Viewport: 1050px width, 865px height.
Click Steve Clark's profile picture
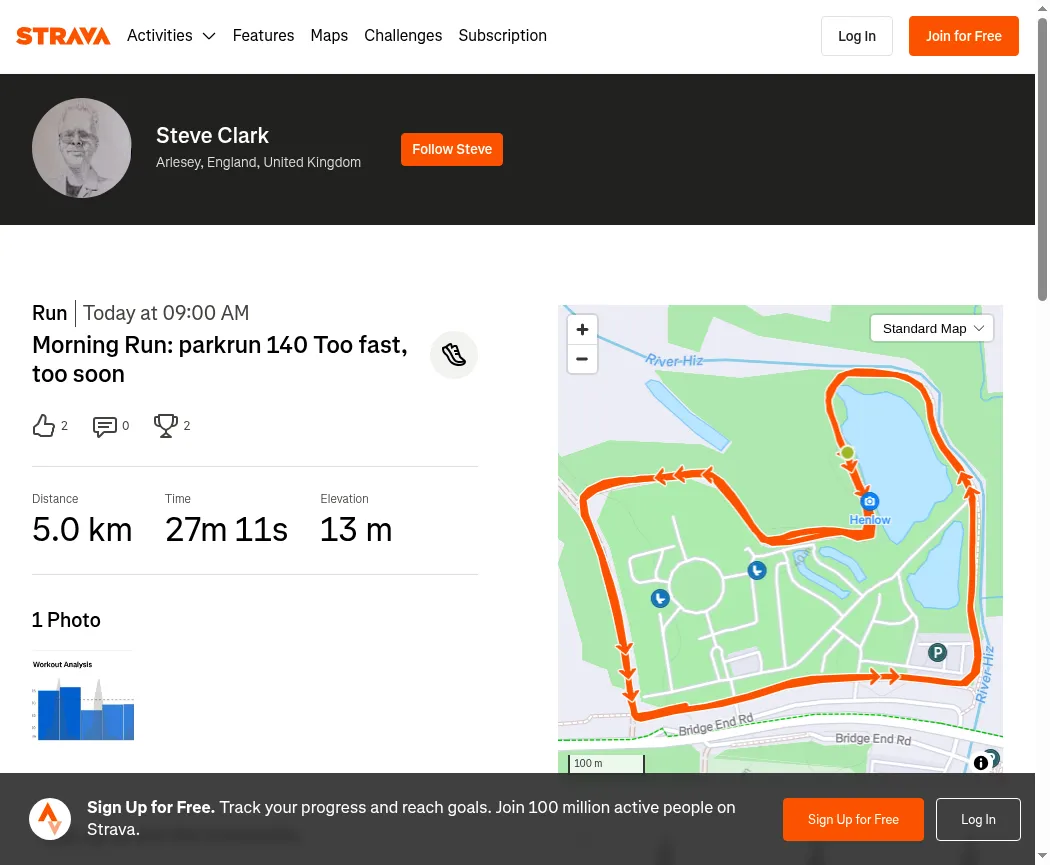pyautogui.click(x=82, y=148)
